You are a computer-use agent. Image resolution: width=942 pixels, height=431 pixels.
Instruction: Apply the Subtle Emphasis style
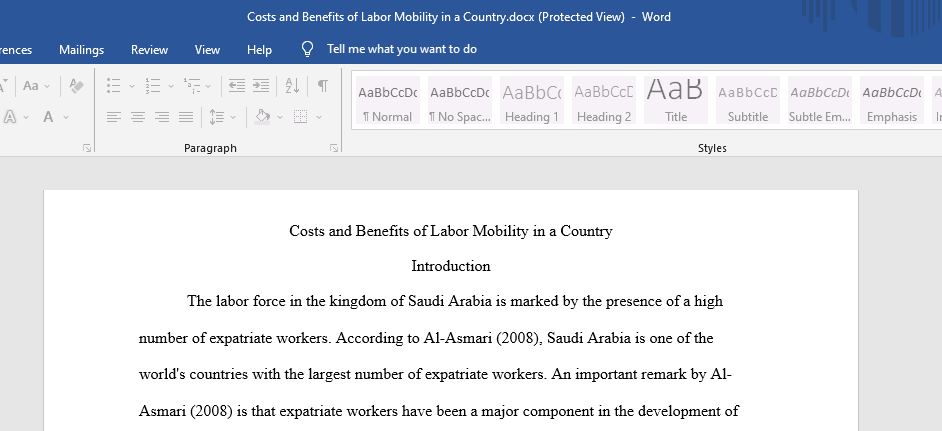820,100
